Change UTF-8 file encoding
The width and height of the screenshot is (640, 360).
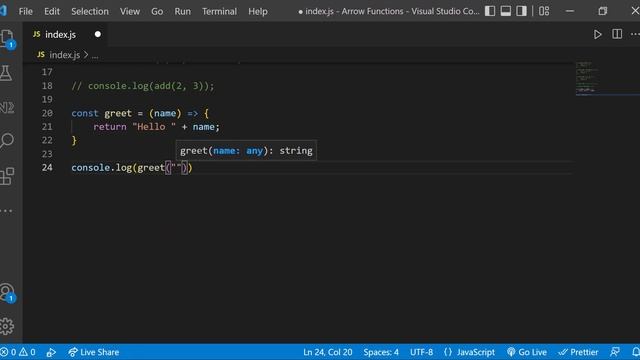421,352
